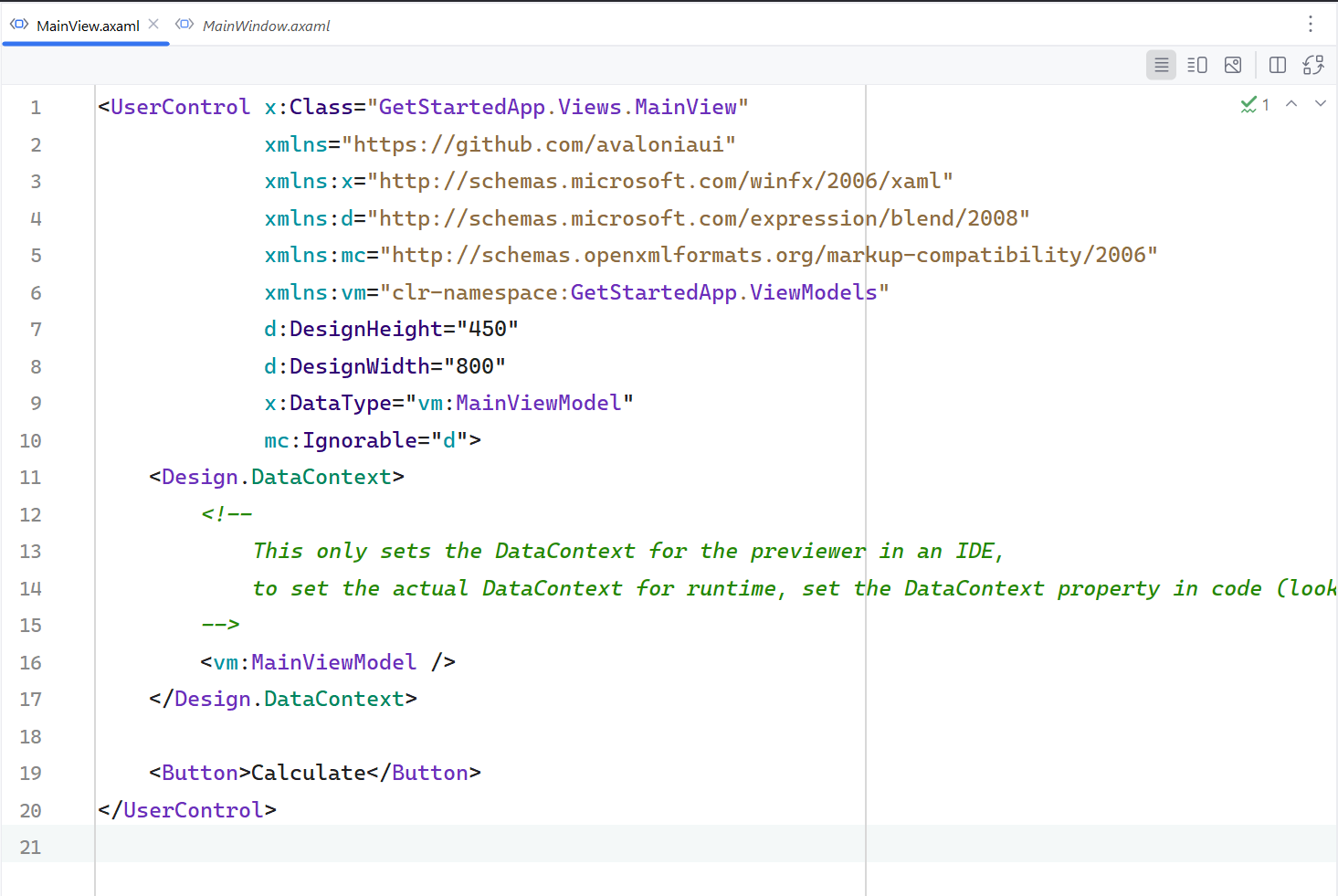The image size is (1338, 896).
Task: Click the Calculate text inside Button tag
Action: (x=308, y=773)
